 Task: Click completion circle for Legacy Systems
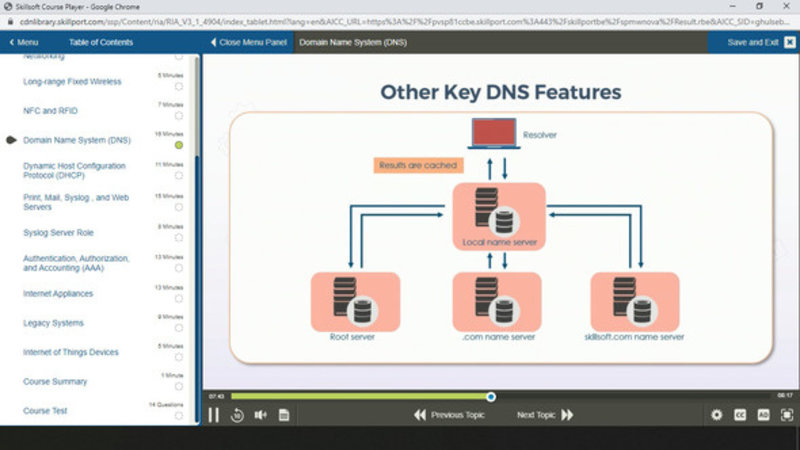(x=179, y=328)
